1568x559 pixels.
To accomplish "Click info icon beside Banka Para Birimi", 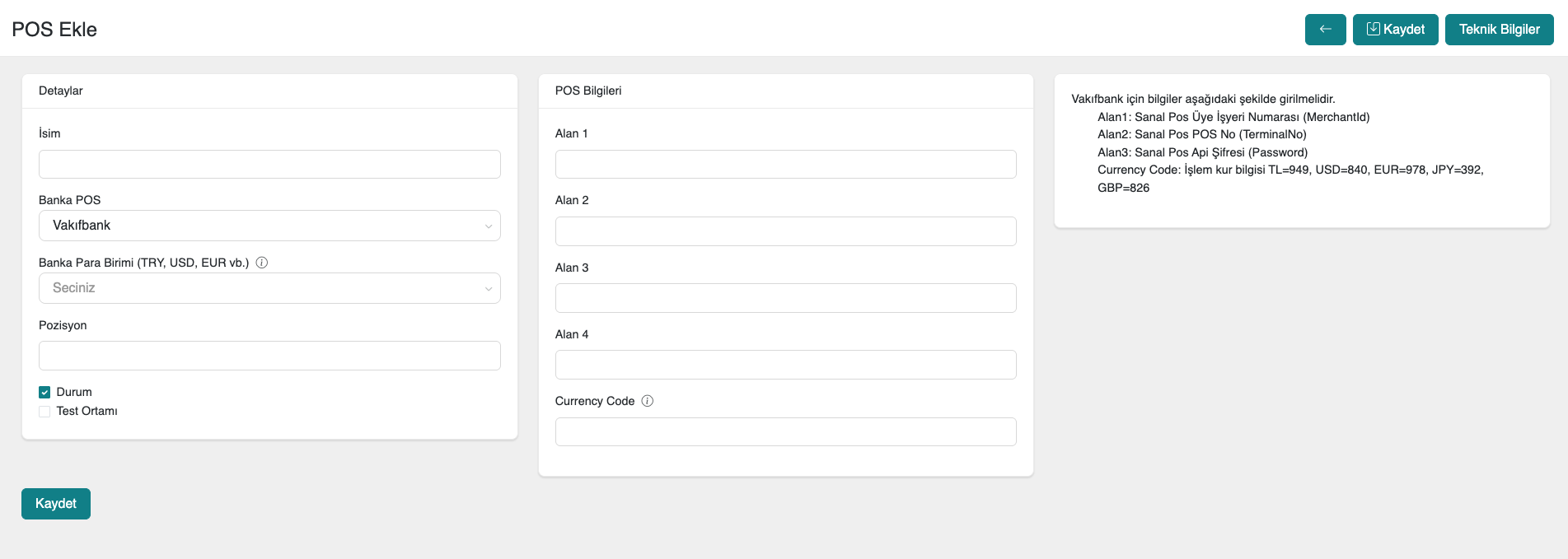I will point(262,263).
